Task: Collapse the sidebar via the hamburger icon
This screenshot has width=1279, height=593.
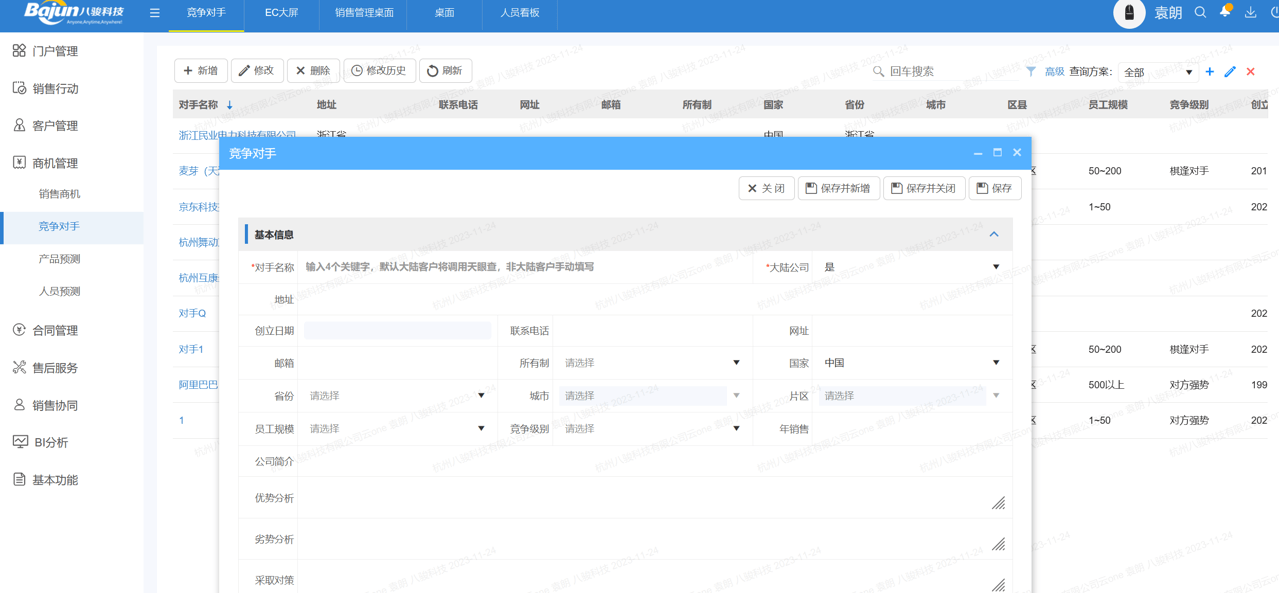Action: click(154, 14)
